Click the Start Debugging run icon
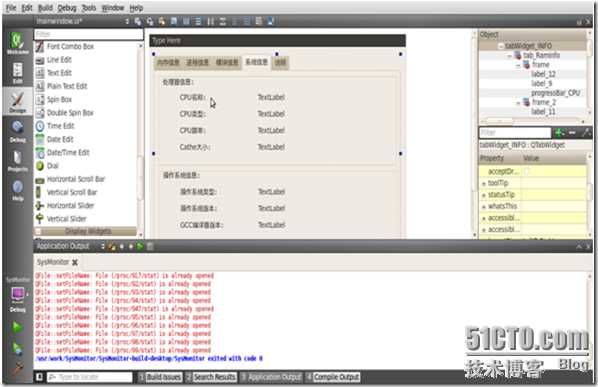Screen dimensions: 598x387 (x=17, y=348)
